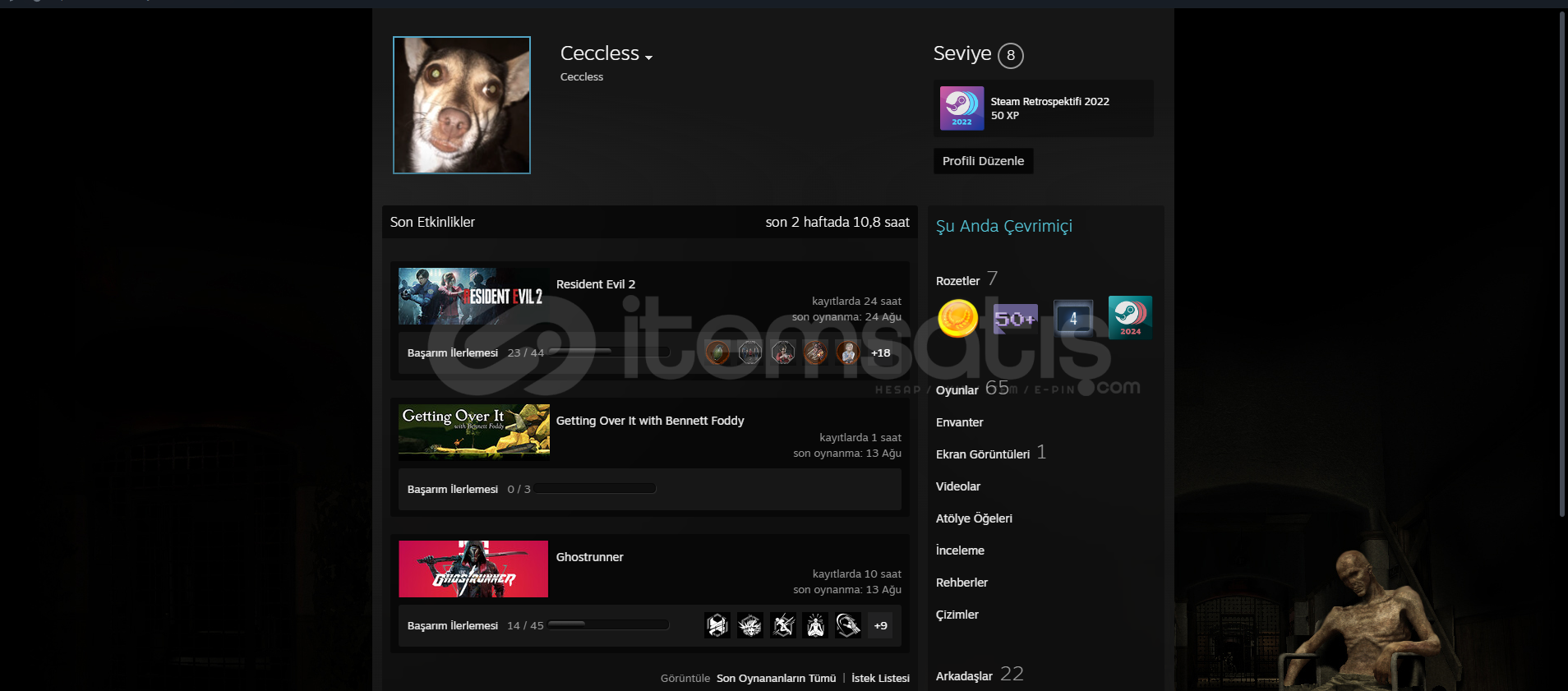The image size is (1568, 691).
Task: Open the Çizimler artwork page
Action: [x=957, y=615]
